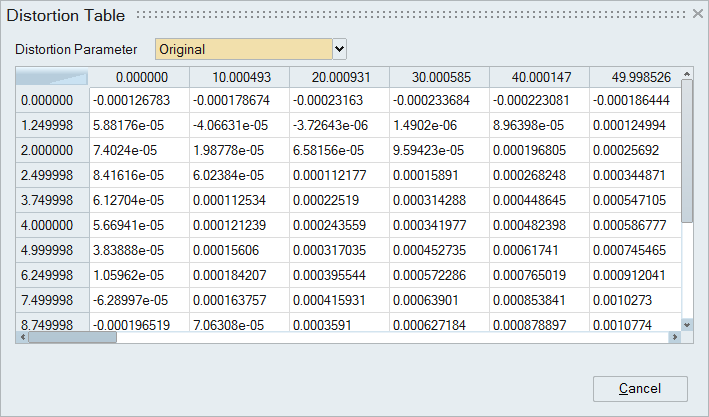The height and width of the screenshot is (417, 709).
Task: Click the cell containing 0.000341977
Action: 439,224
